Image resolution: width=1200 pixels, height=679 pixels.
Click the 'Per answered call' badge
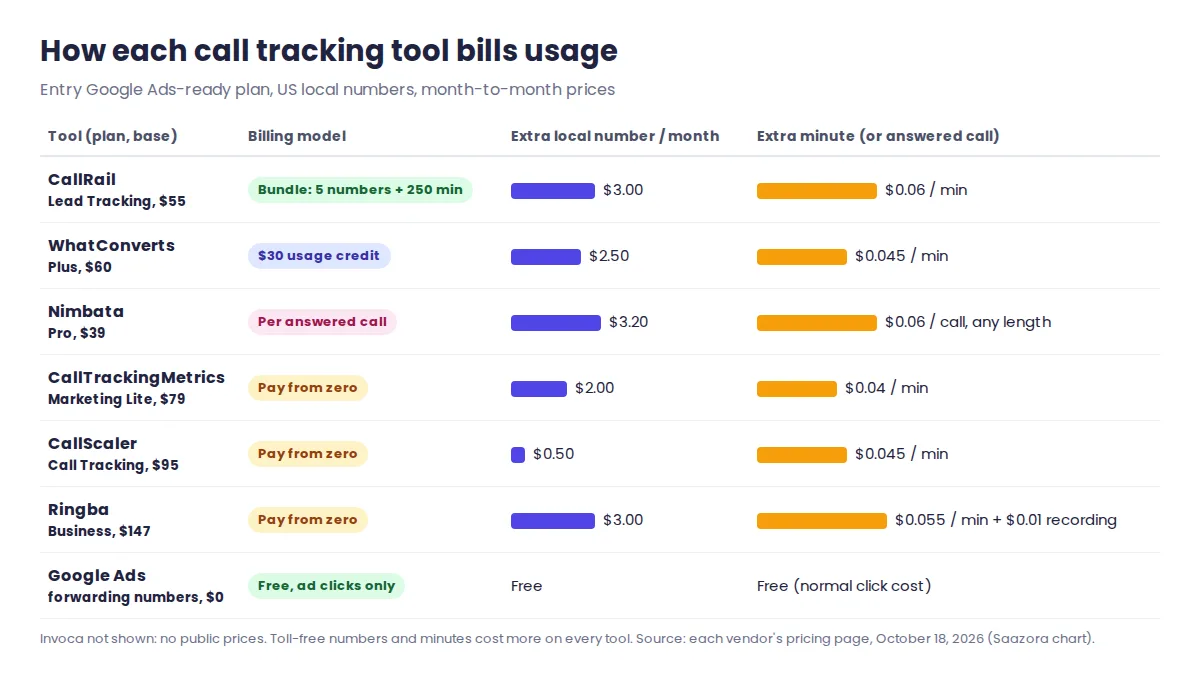coord(322,322)
